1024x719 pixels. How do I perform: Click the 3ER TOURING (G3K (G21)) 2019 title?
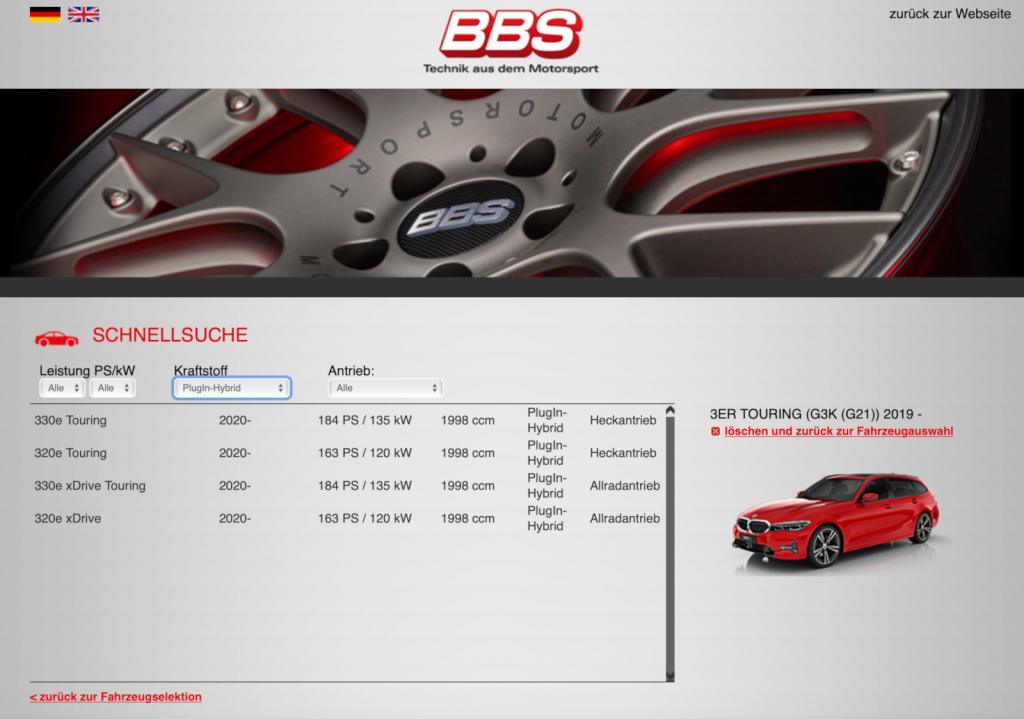coord(816,414)
